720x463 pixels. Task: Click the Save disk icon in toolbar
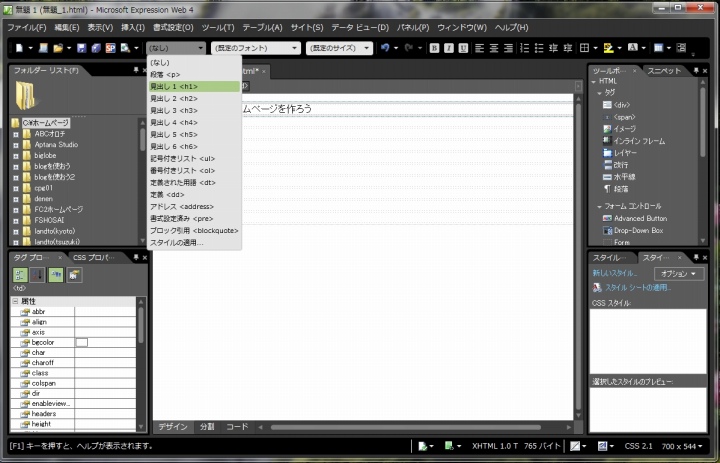click(82, 48)
